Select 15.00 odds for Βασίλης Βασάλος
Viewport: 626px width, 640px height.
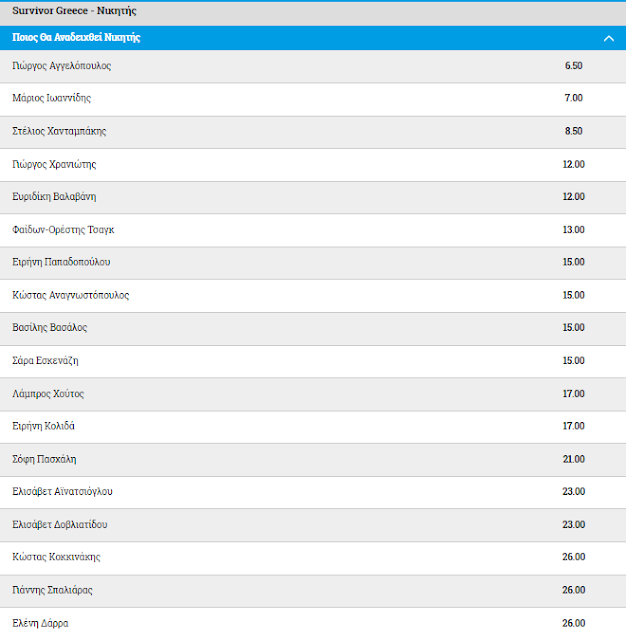point(573,327)
